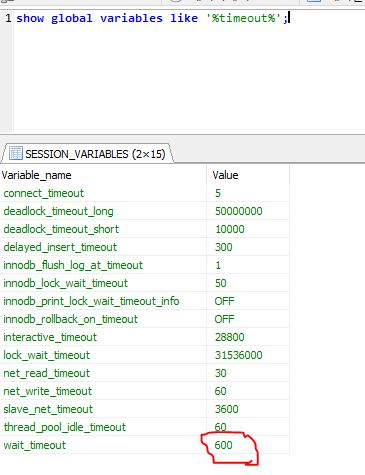365x475 pixels.
Task: Click value 60 for thread_pool_idle_timeout
Action: pos(248,427)
